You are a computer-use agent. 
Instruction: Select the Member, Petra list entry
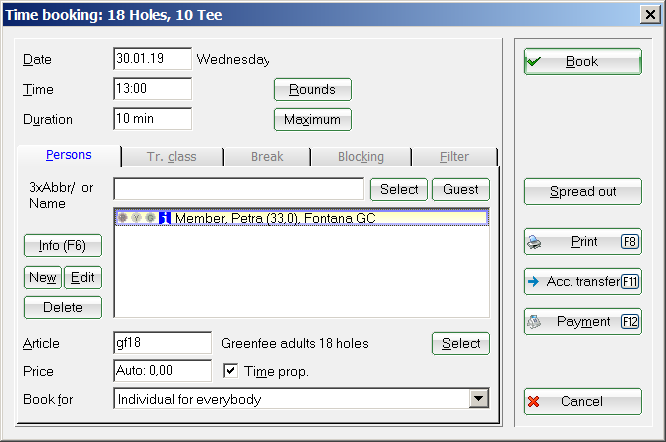pyautogui.click(x=302, y=218)
